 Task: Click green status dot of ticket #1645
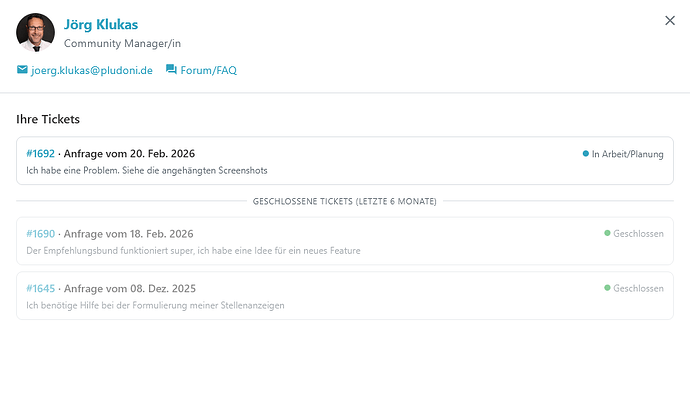(x=607, y=288)
